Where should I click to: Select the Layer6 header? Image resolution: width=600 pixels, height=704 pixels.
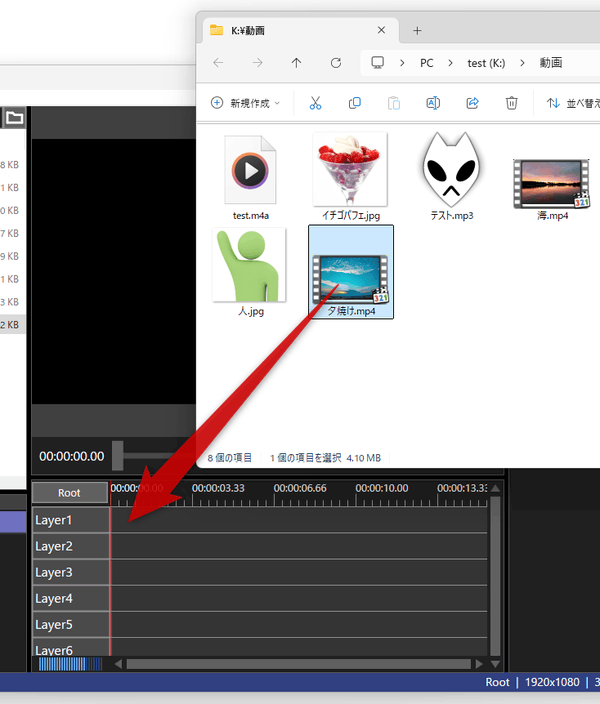coord(71,647)
